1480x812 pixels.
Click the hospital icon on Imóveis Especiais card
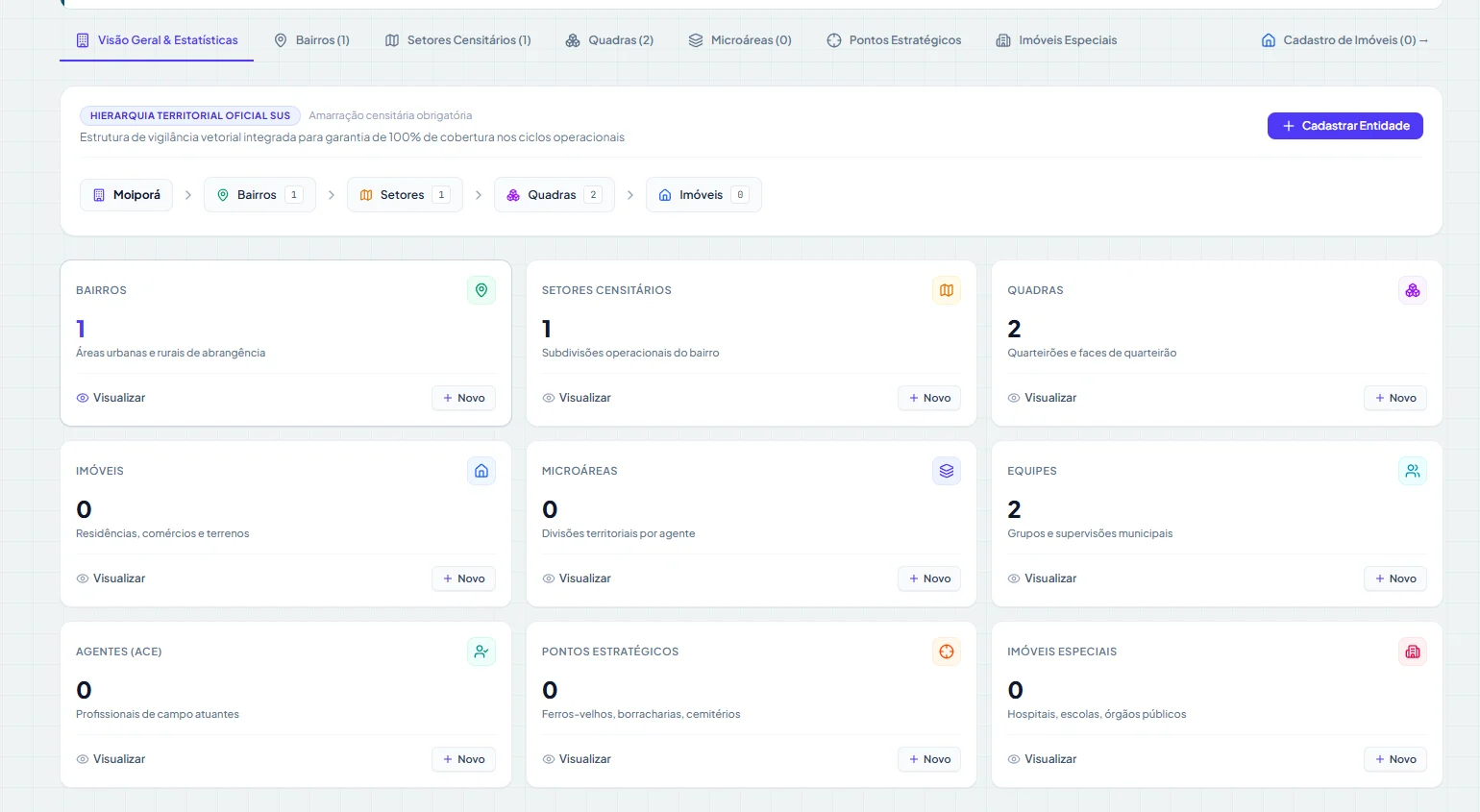click(1413, 652)
